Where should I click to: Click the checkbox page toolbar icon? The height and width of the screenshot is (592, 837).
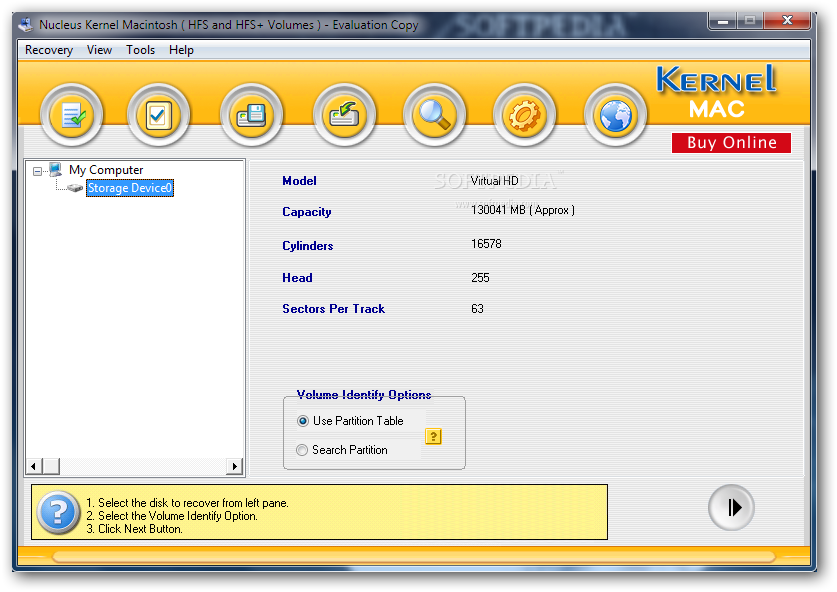point(159,115)
